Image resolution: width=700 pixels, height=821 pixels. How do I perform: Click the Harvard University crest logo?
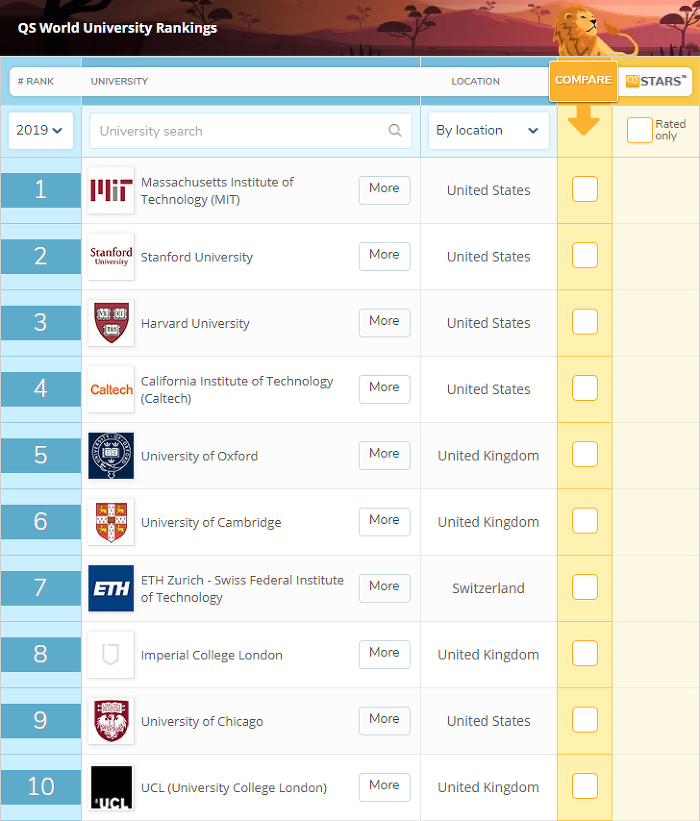[x=111, y=323]
